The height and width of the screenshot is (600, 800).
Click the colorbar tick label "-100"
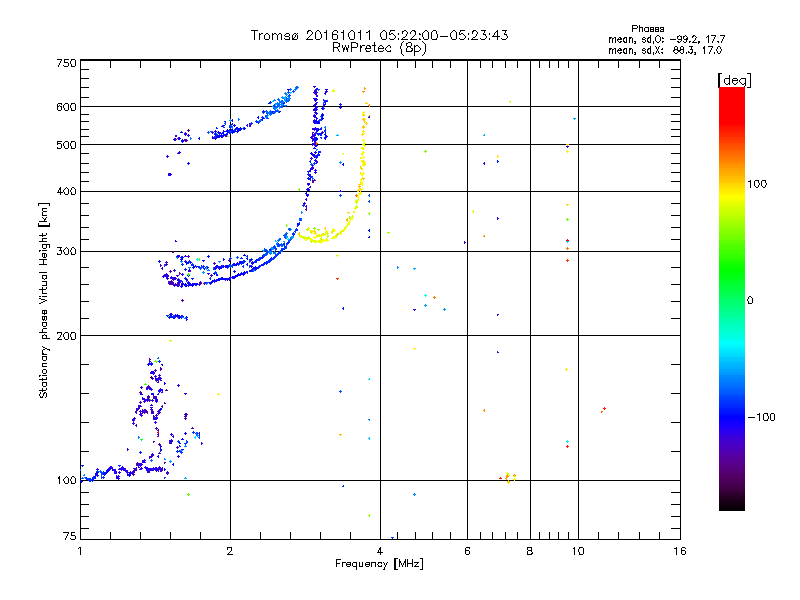[761, 417]
